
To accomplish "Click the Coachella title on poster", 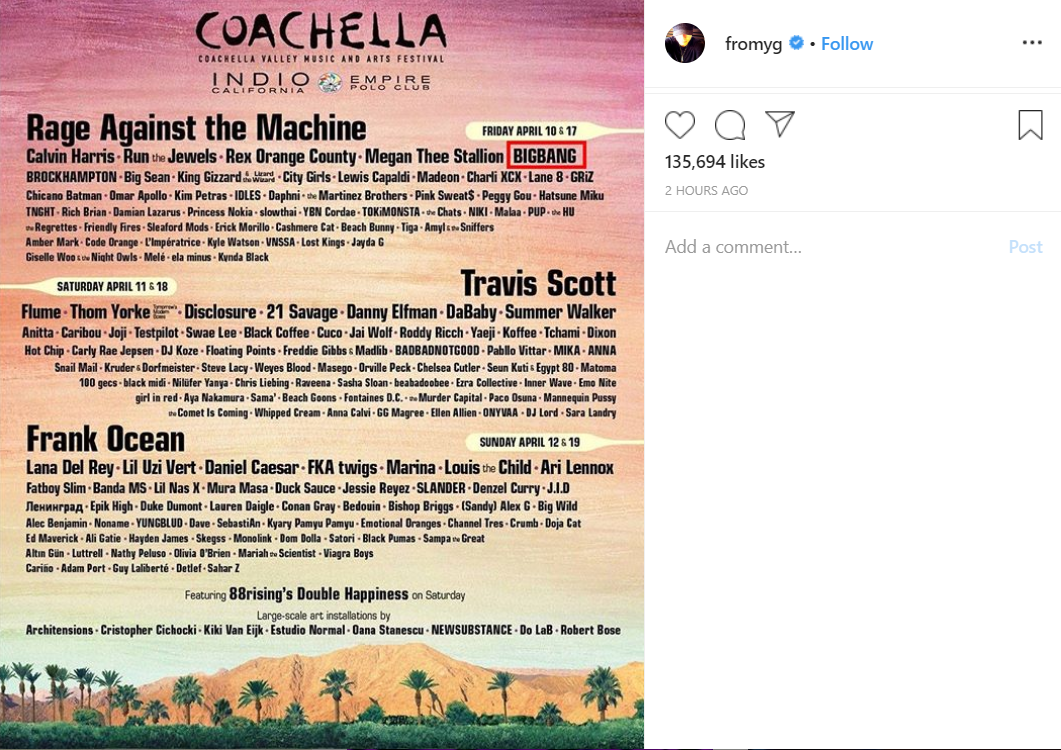I will (321, 31).
